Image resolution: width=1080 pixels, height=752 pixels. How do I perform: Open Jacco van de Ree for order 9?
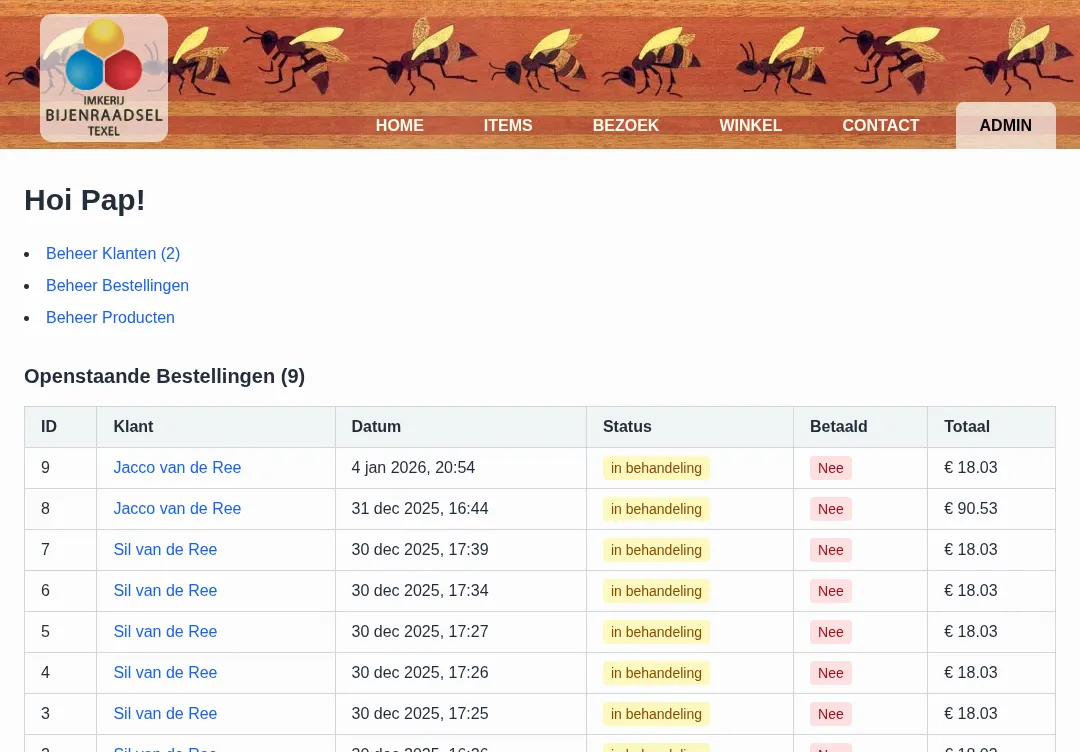click(x=177, y=467)
